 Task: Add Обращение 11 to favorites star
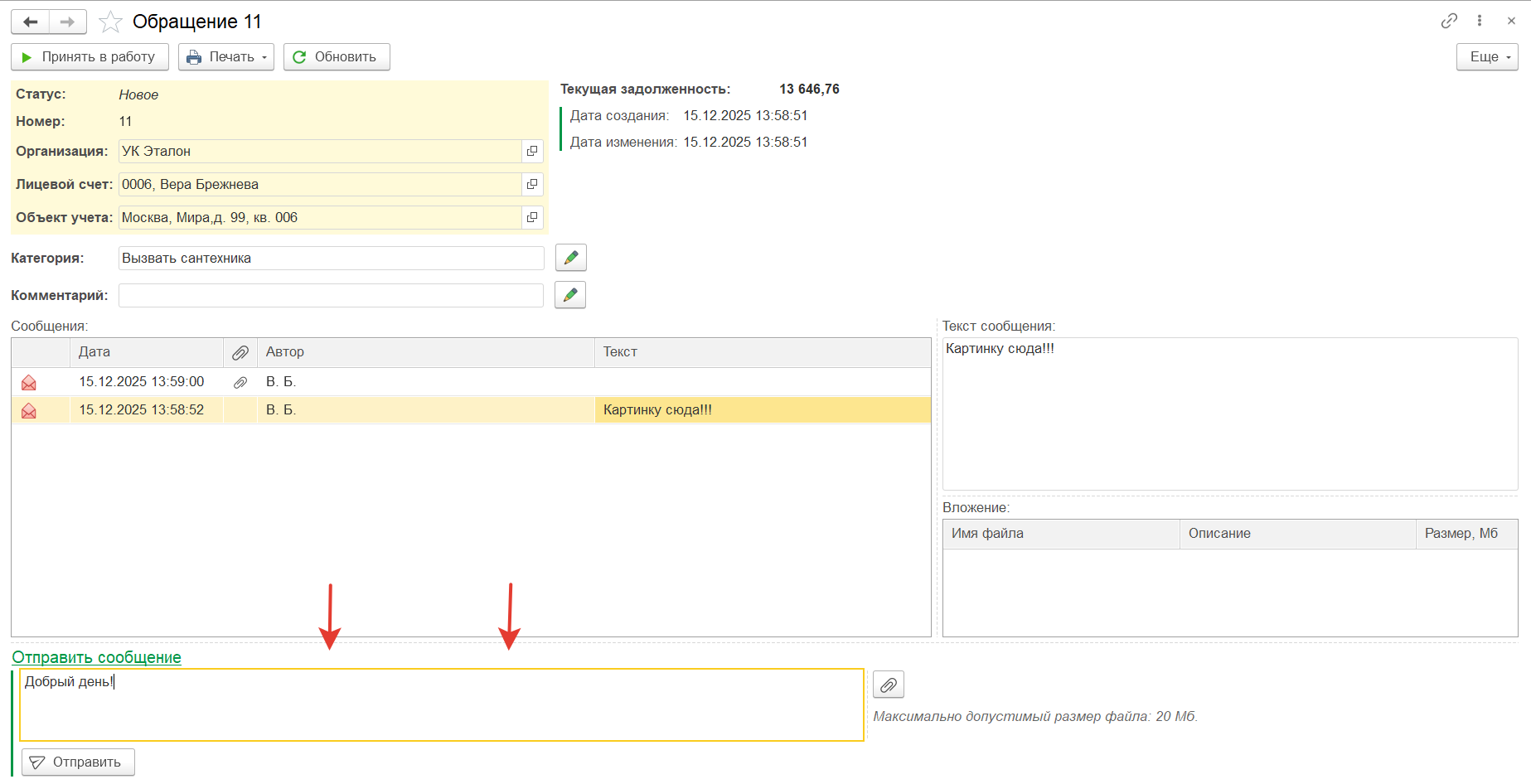click(x=110, y=22)
